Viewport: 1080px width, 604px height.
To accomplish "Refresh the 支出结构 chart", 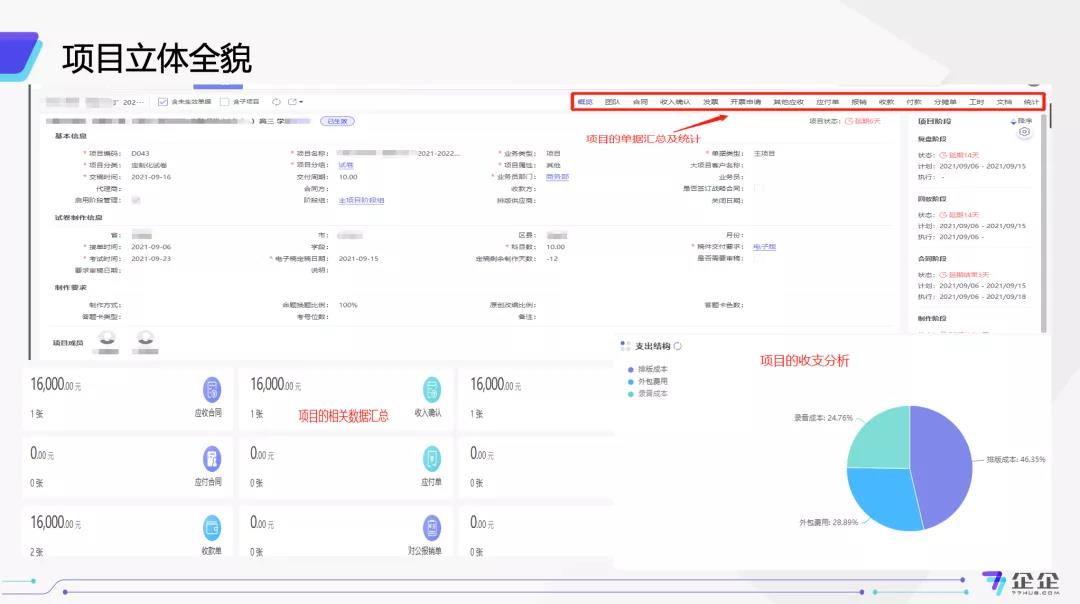I will coord(678,346).
